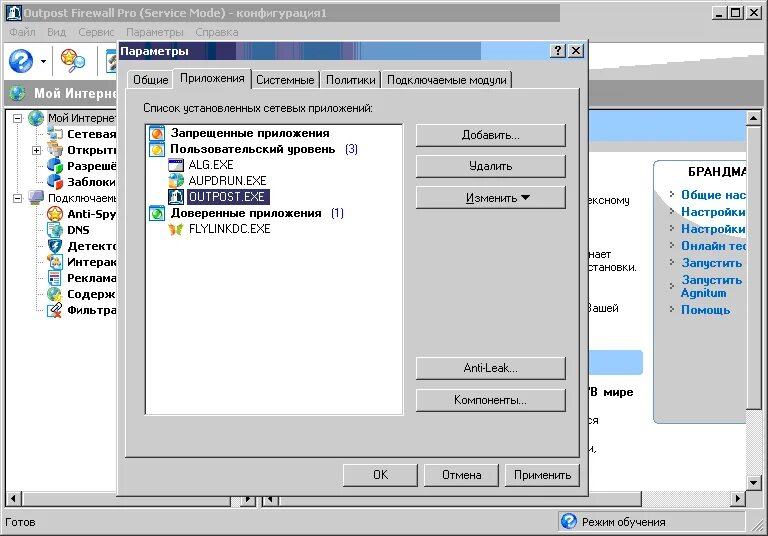Viewport: 768px width, 536px height.
Task: Switch to the Подключаемые модули tab
Action: 447,80
